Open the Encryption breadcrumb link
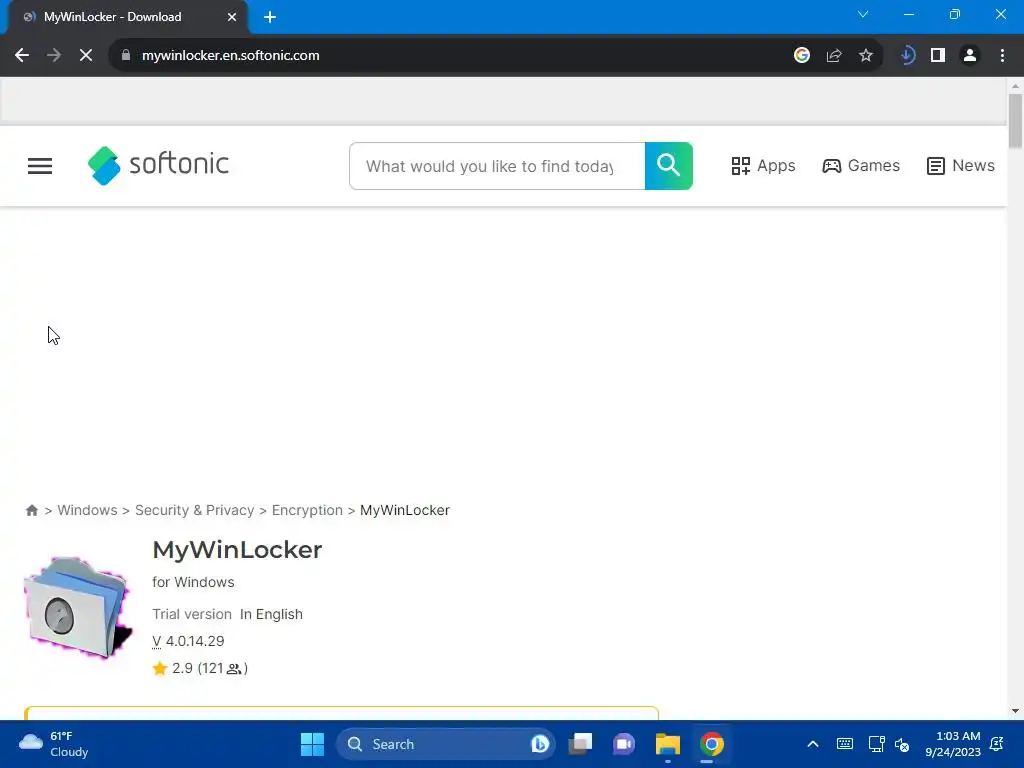Screen dimensions: 1024x768 click(307, 510)
